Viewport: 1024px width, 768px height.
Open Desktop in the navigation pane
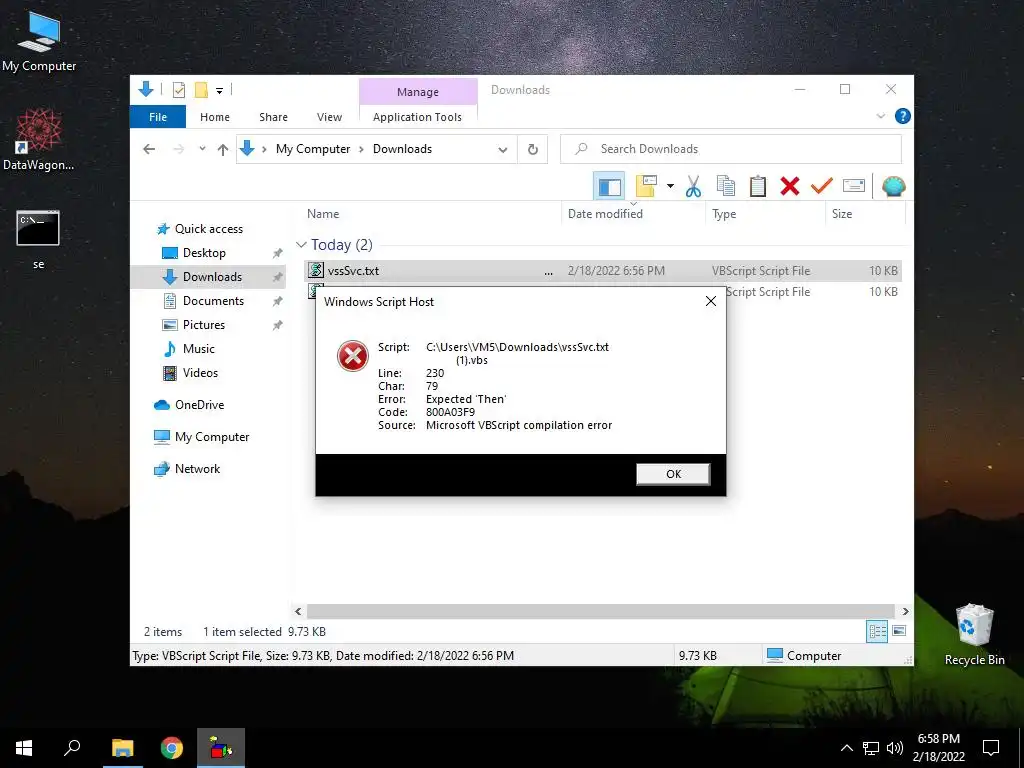204,253
